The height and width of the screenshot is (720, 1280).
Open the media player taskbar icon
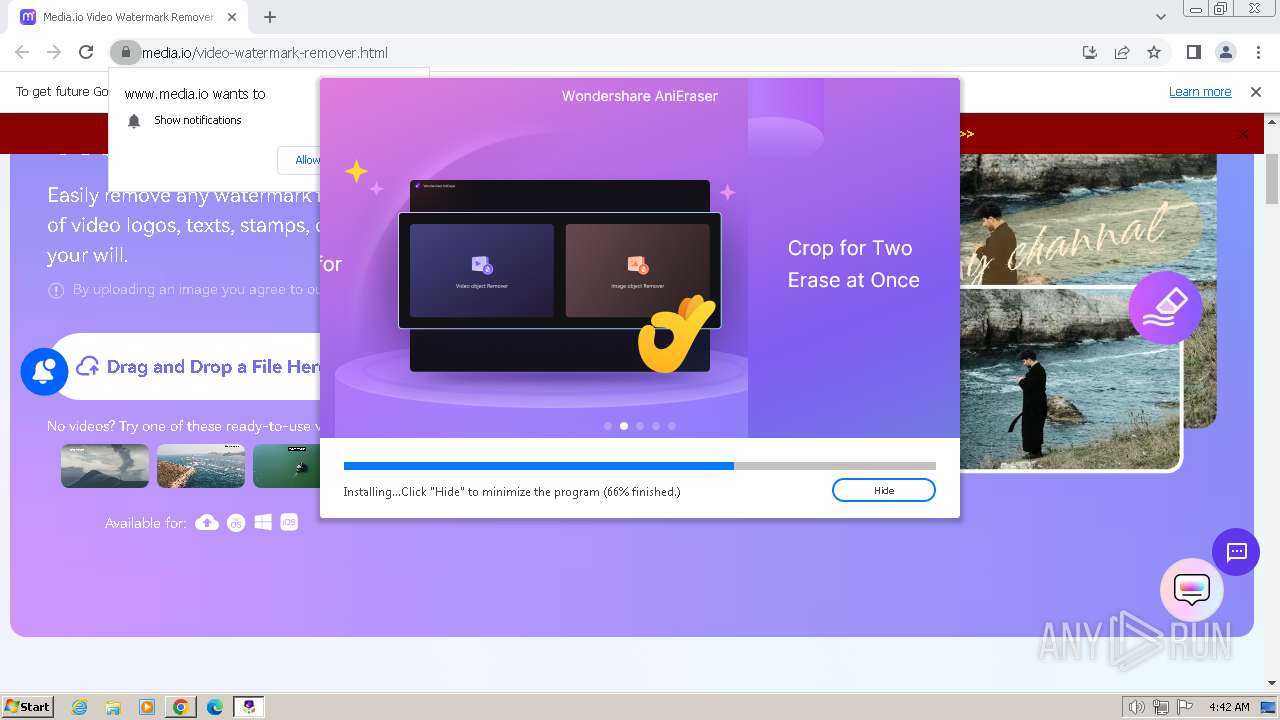click(147, 707)
